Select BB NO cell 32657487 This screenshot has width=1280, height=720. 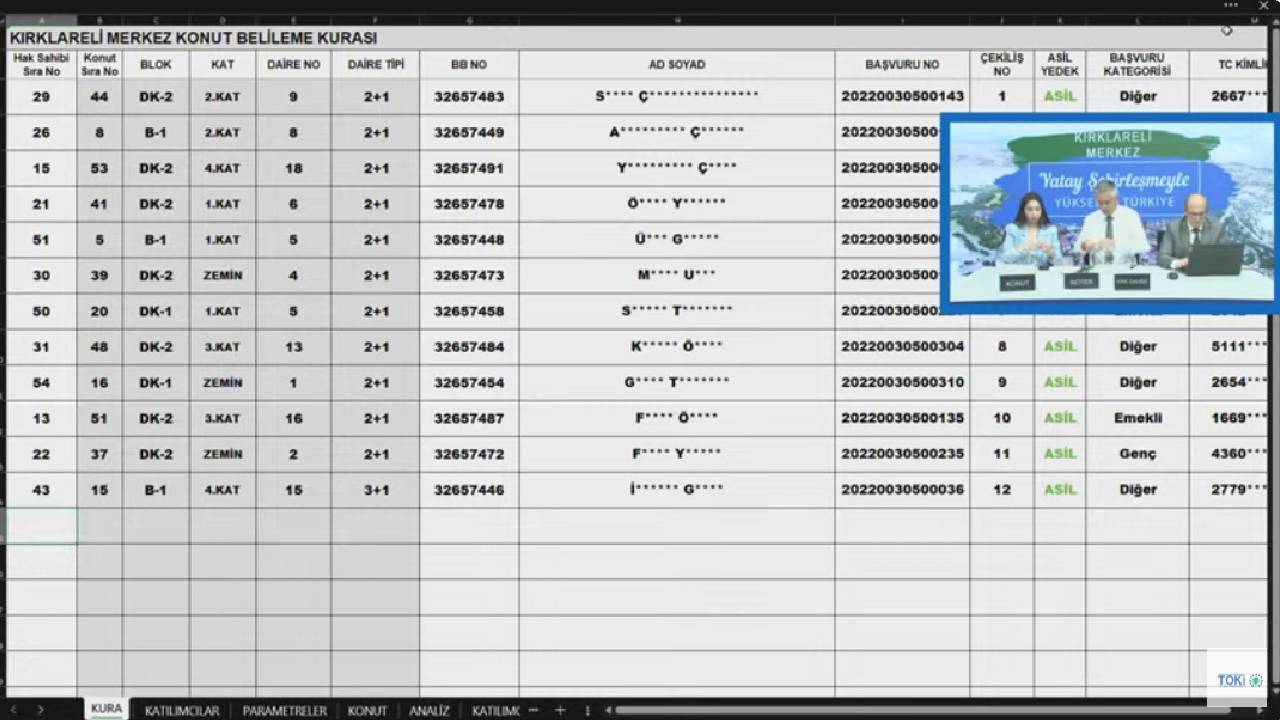pos(469,419)
